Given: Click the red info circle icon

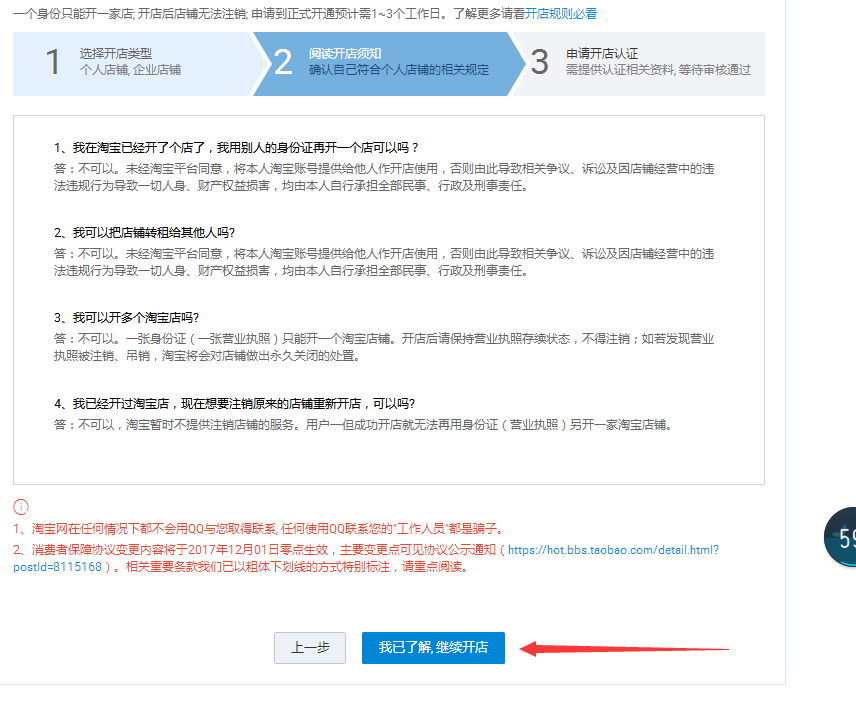Looking at the screenshot, I should point(21,507).
